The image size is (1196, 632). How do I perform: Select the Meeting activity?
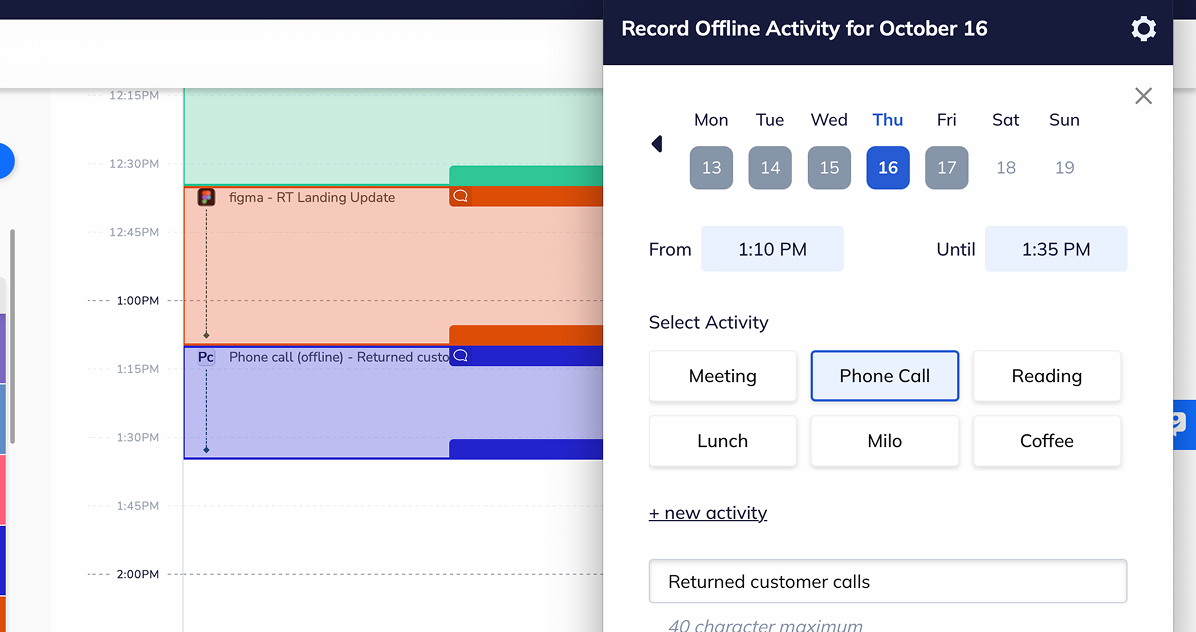click(722, 376)
